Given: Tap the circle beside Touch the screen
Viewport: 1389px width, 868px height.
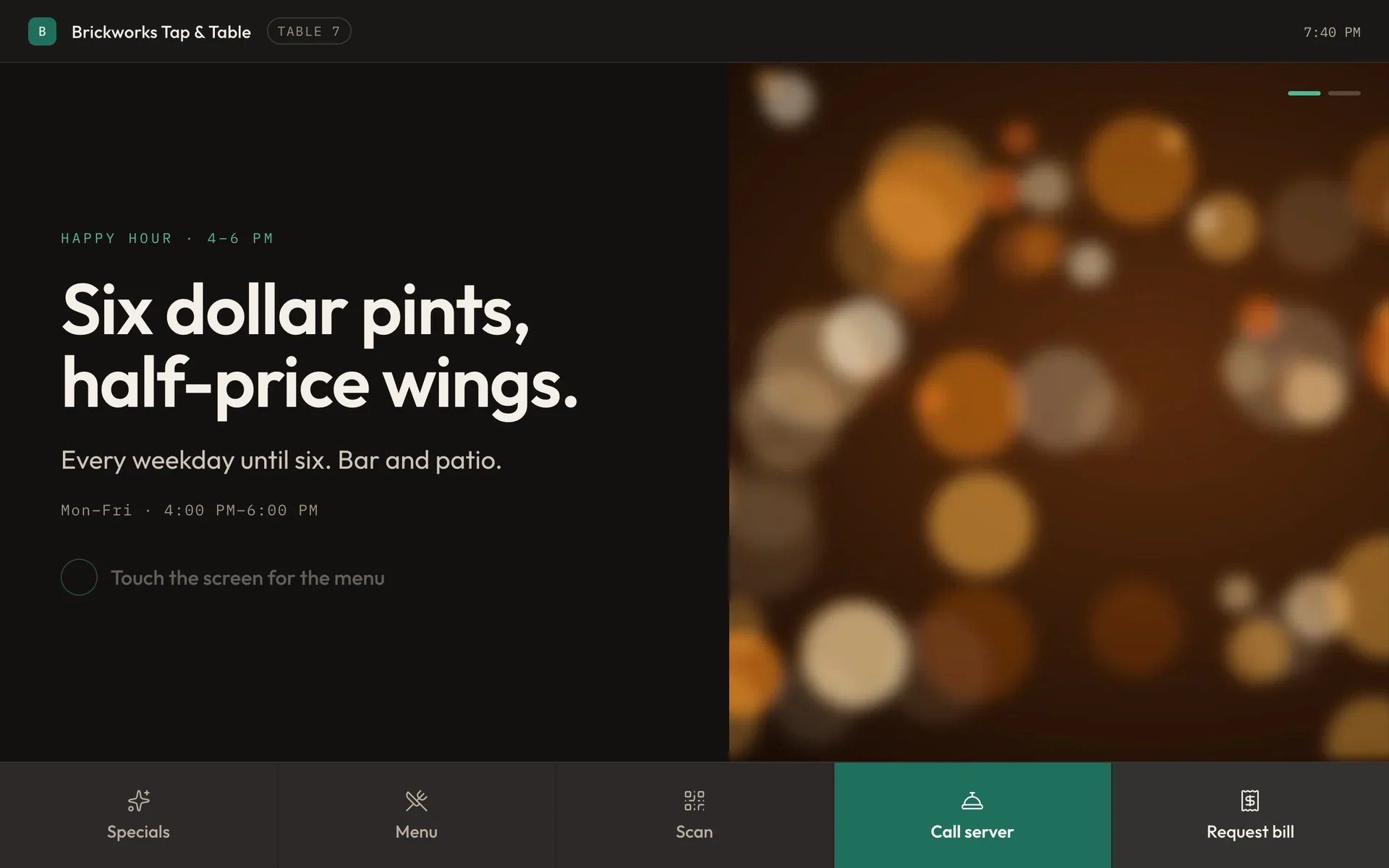Looking at the screenshot, I should 79,577.
